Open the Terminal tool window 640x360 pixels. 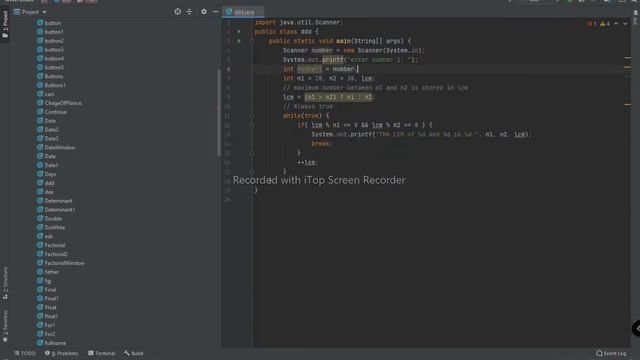tap(102, 353)
